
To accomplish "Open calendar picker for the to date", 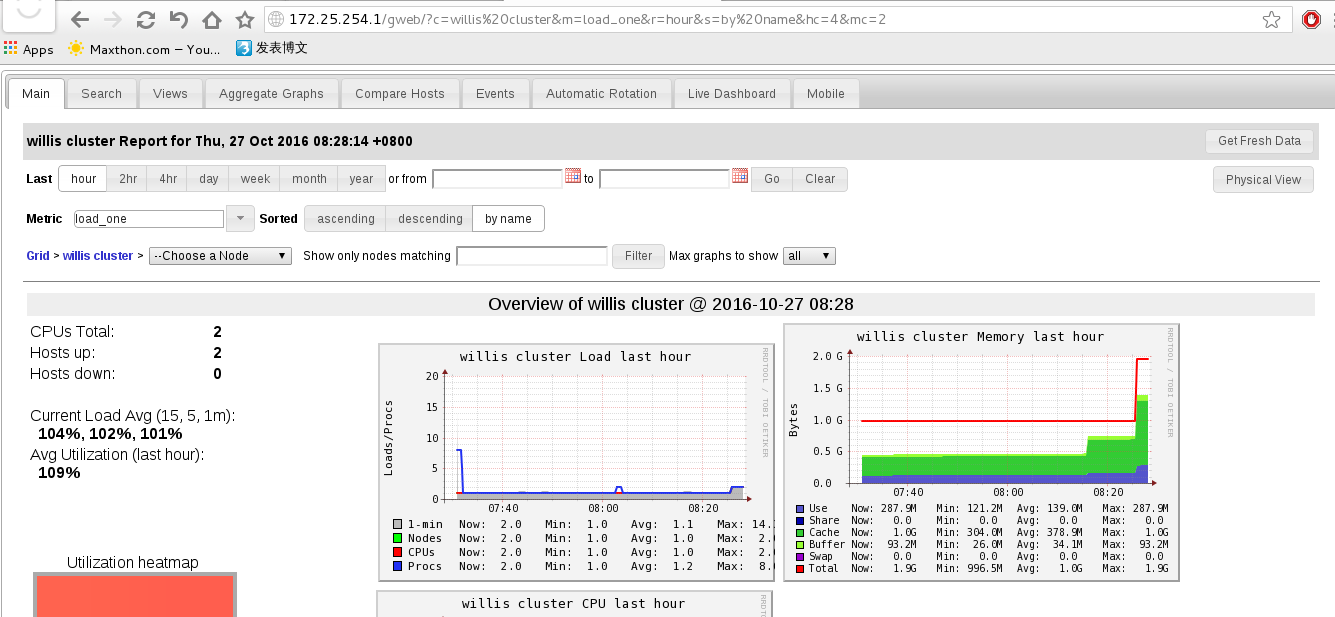I will [x=740, y=176].
